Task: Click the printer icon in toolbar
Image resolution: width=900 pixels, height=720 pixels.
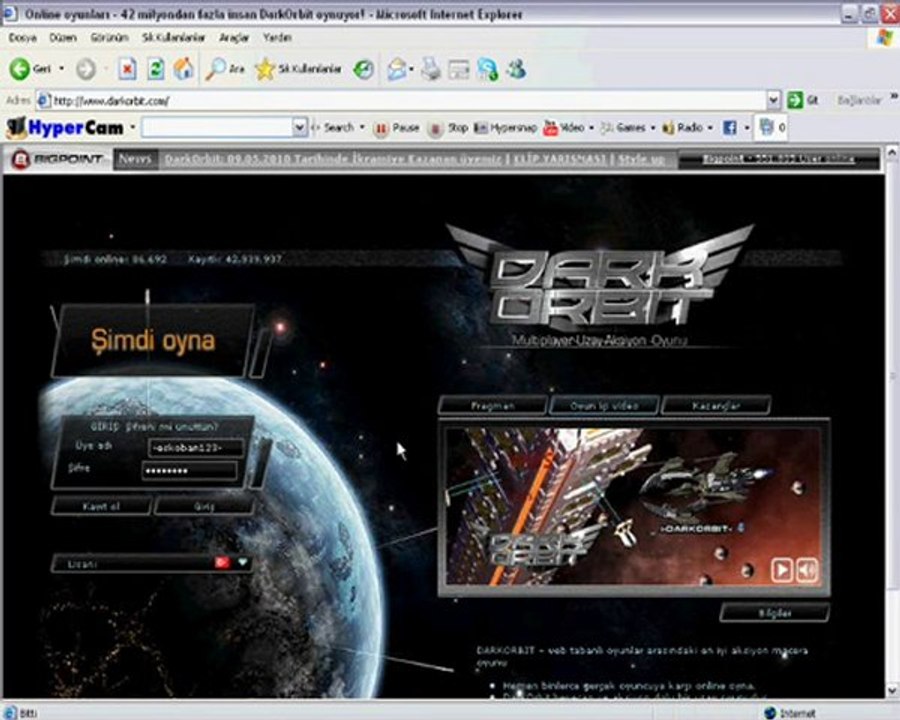Action: coord(430,69)
